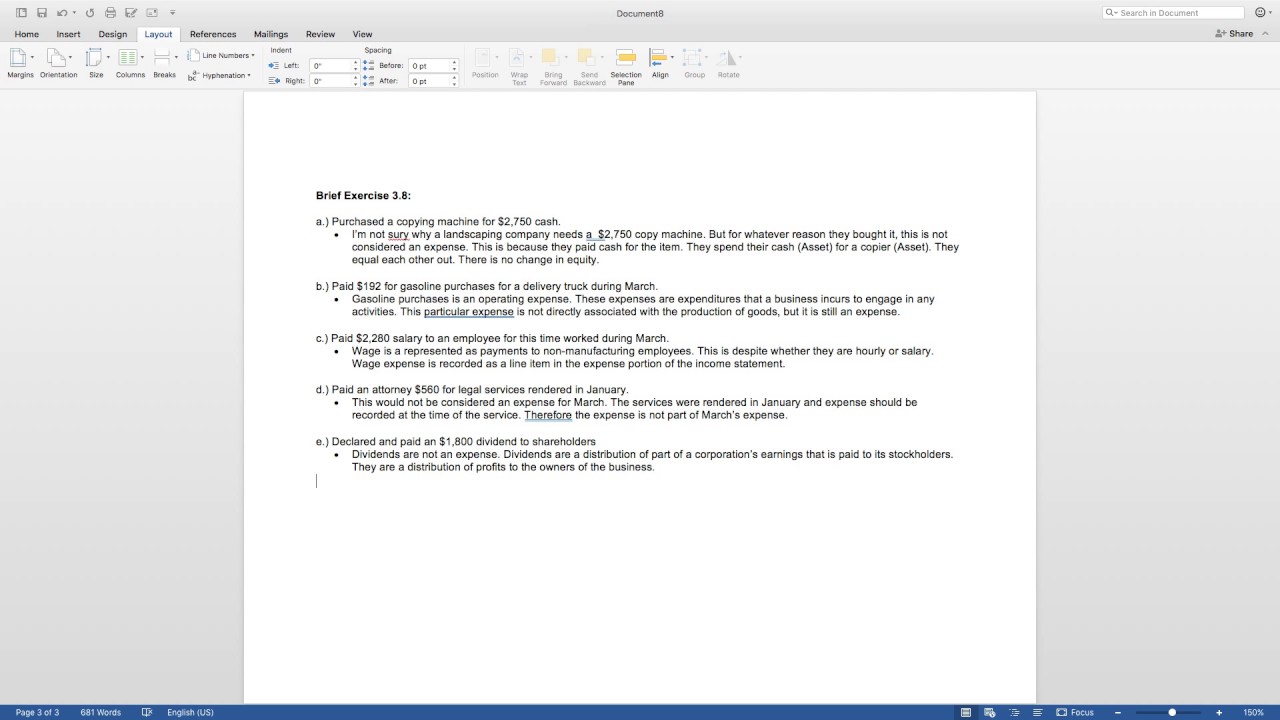Screen dimensions: 1280x720
Task: Open the Review tab
Action: (320, 34)
